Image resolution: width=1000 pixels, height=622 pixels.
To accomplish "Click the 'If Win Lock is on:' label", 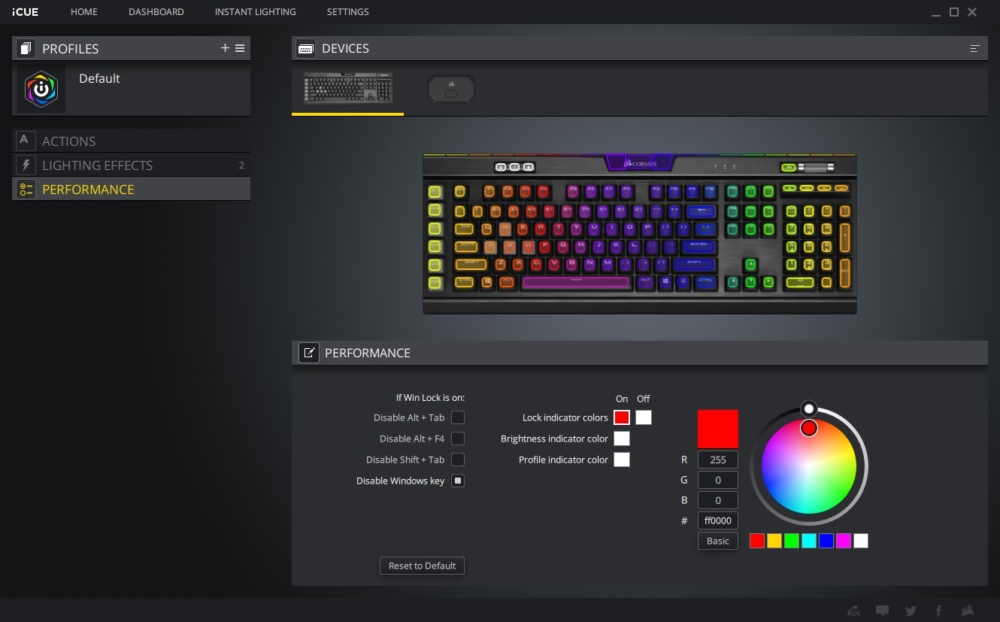I will coord(430,397).
